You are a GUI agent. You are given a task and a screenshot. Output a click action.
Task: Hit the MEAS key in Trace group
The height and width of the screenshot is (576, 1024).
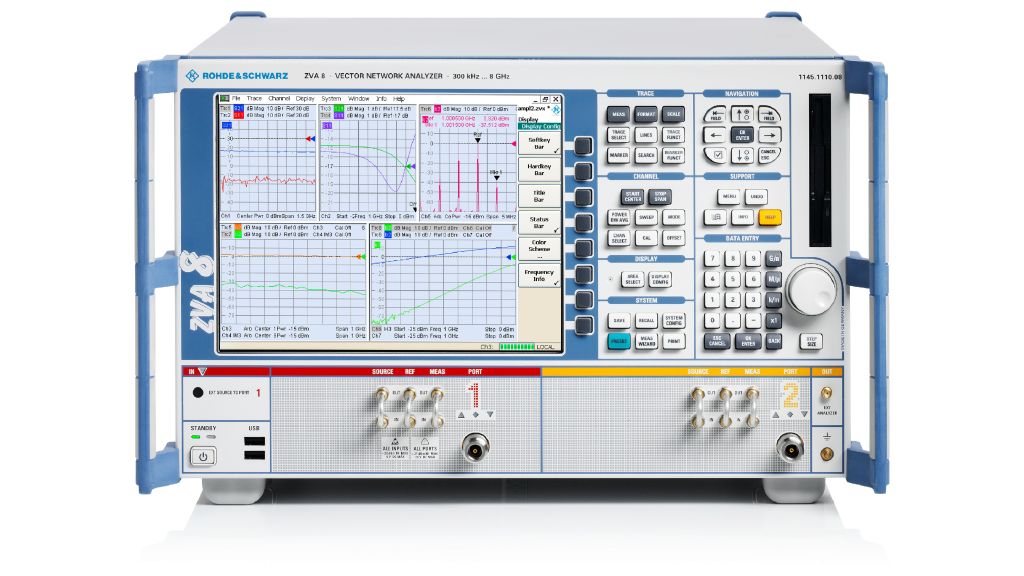coord(618,114)
